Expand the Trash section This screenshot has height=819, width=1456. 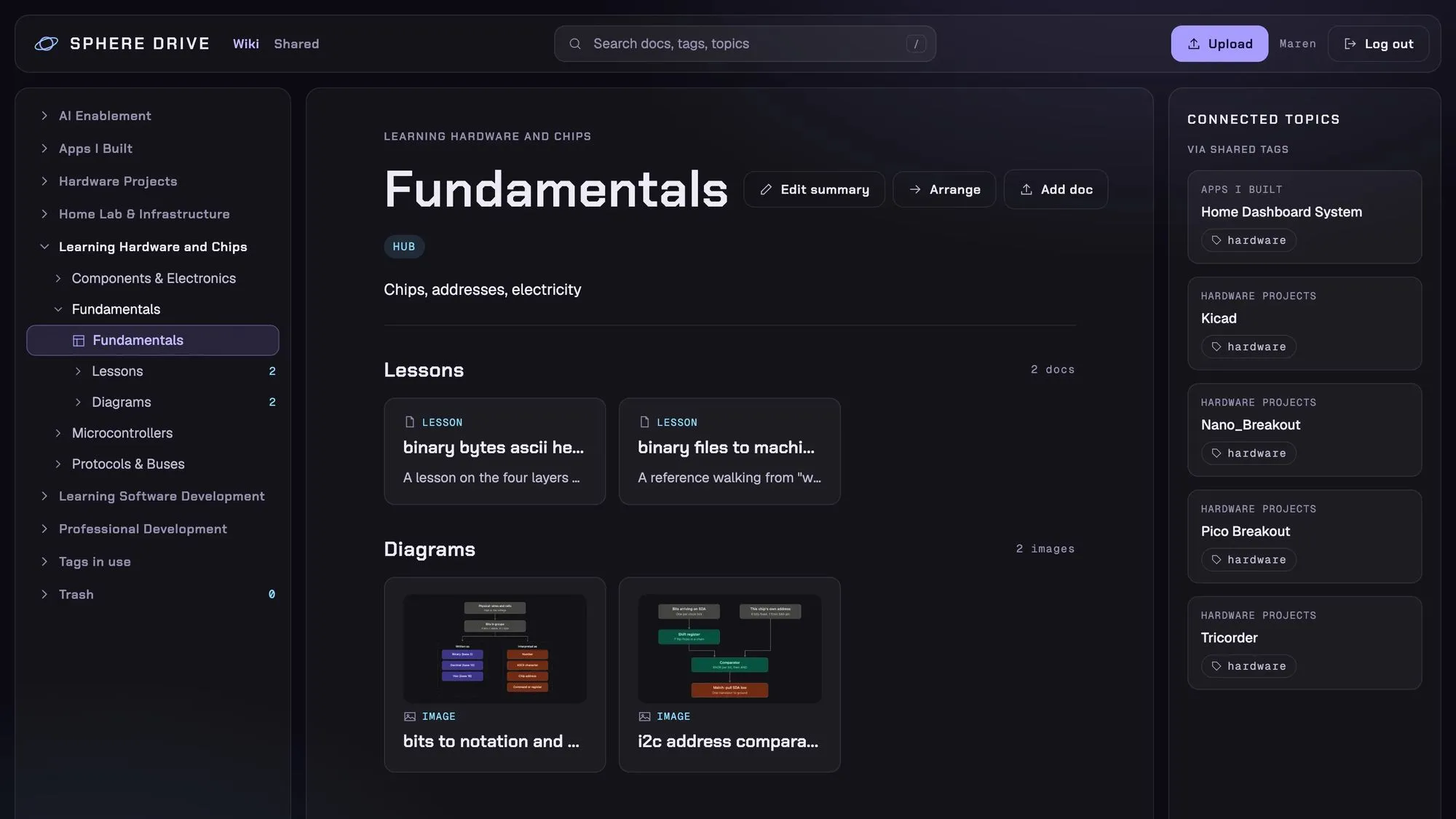click(44, 595)
